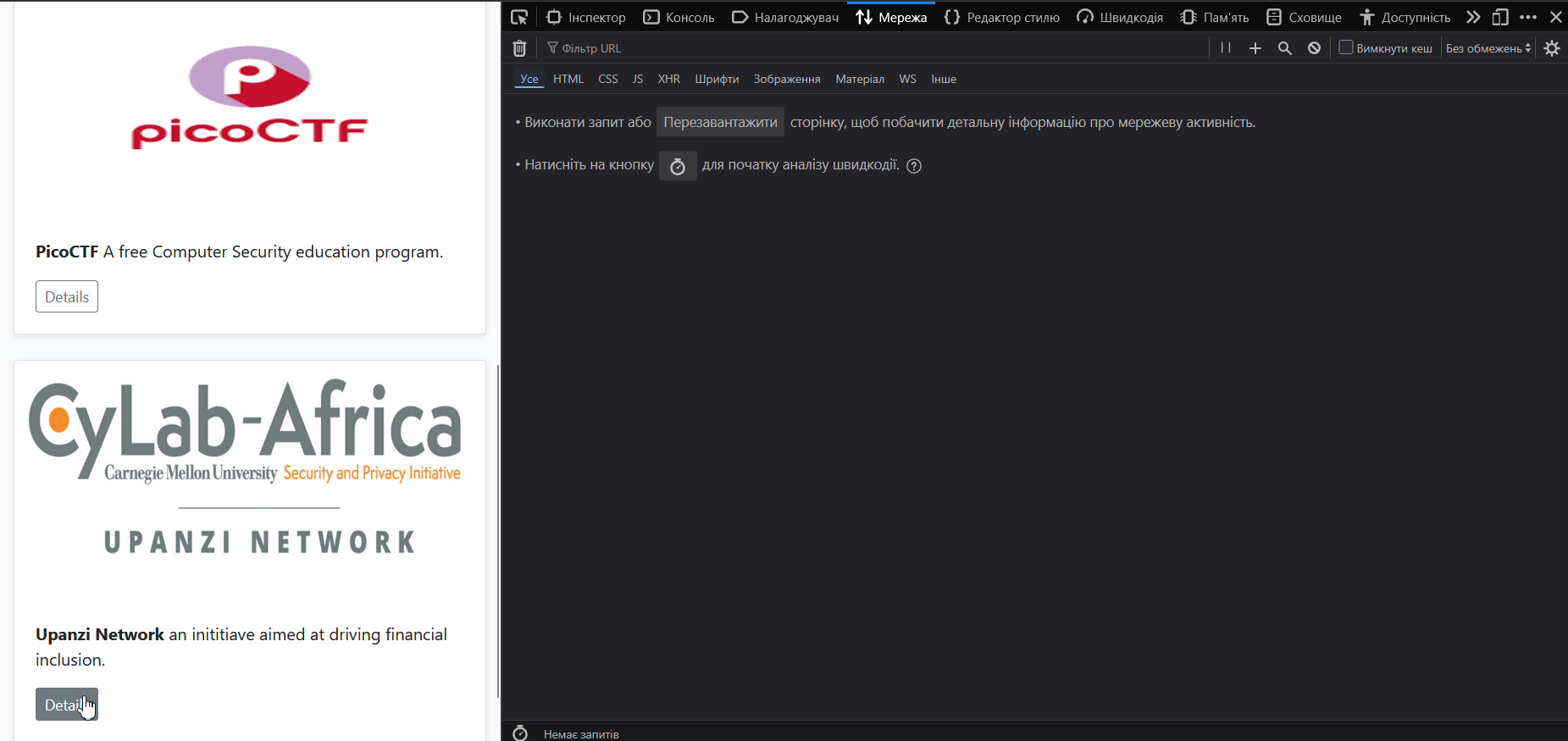Screen dimensions: 1568x741
Task: Click the plus icon in network toolbar
Action: (x=1255, y=48)
